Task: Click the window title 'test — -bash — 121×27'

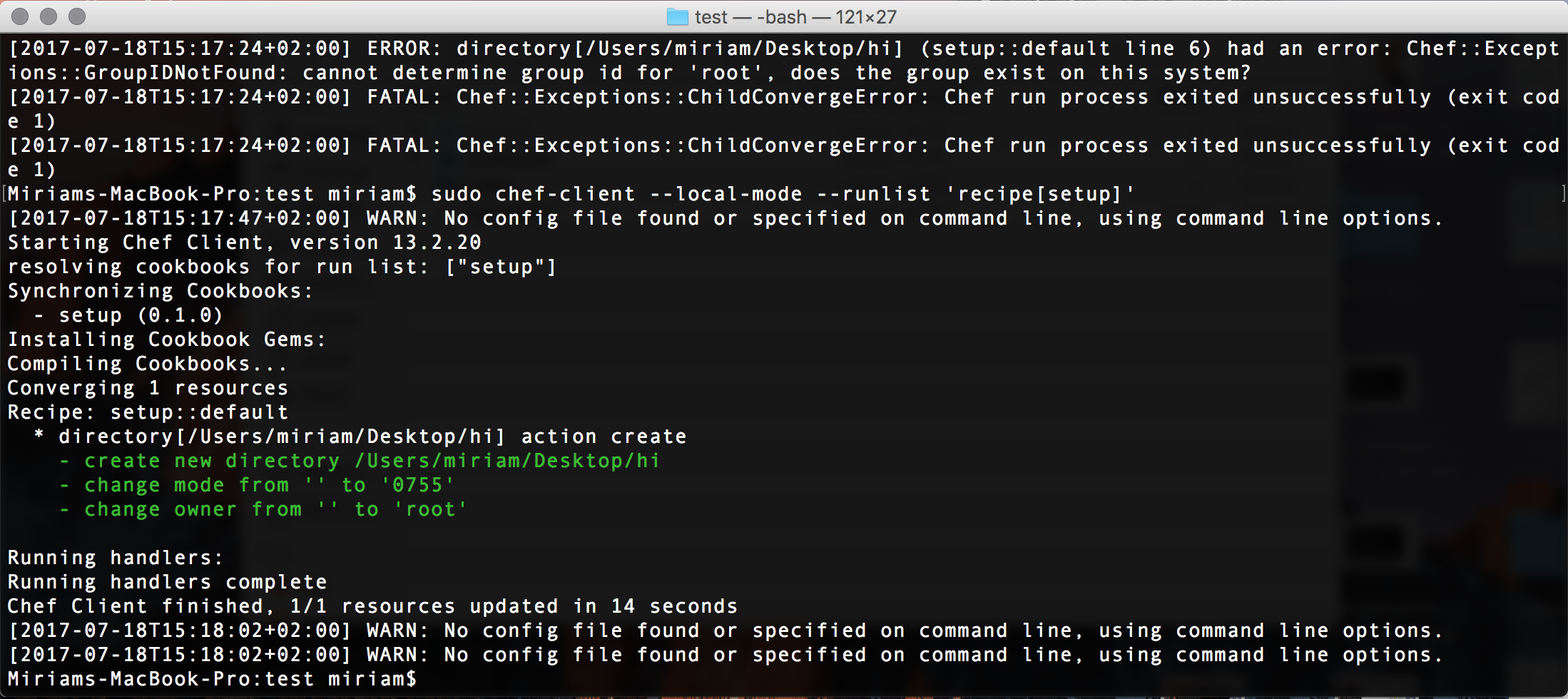Action: click(795, 16)
